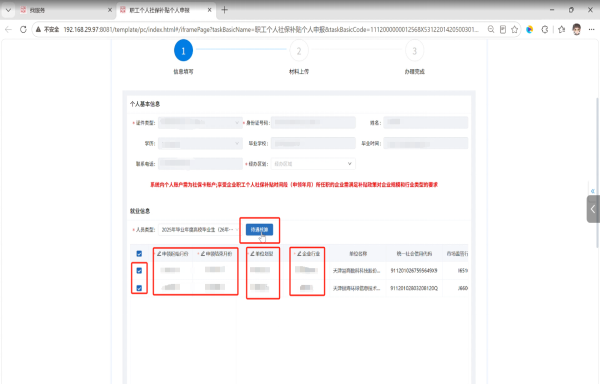
Task: Click the edit pencil icon on 申领起始月份 column
Action: [x=159, y=254]
